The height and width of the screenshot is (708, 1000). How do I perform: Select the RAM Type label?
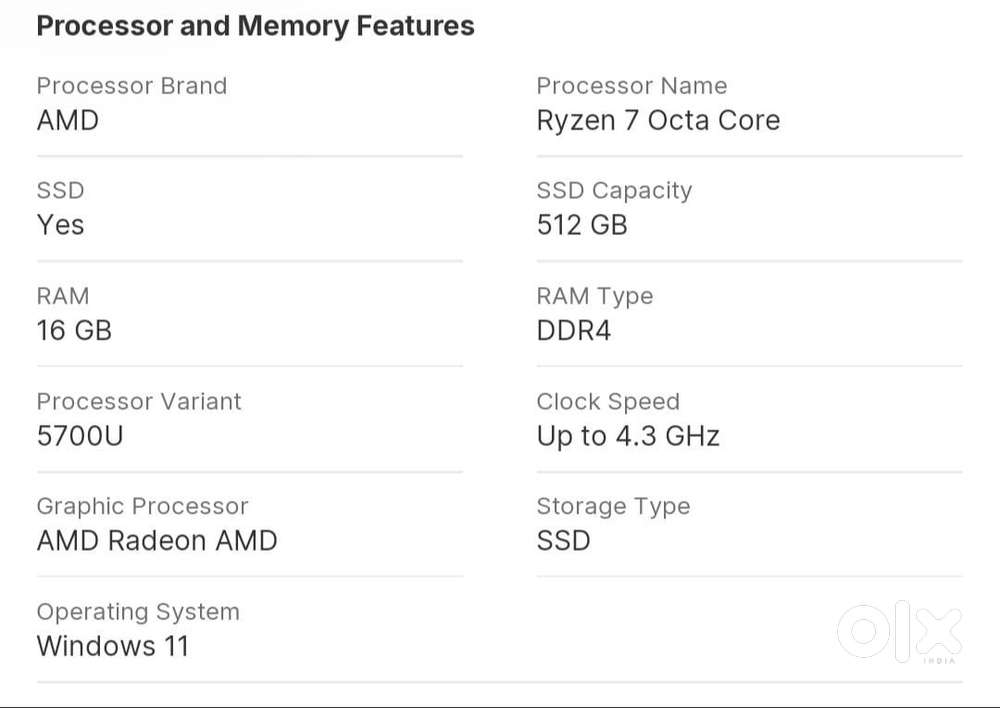coord(594,296)
